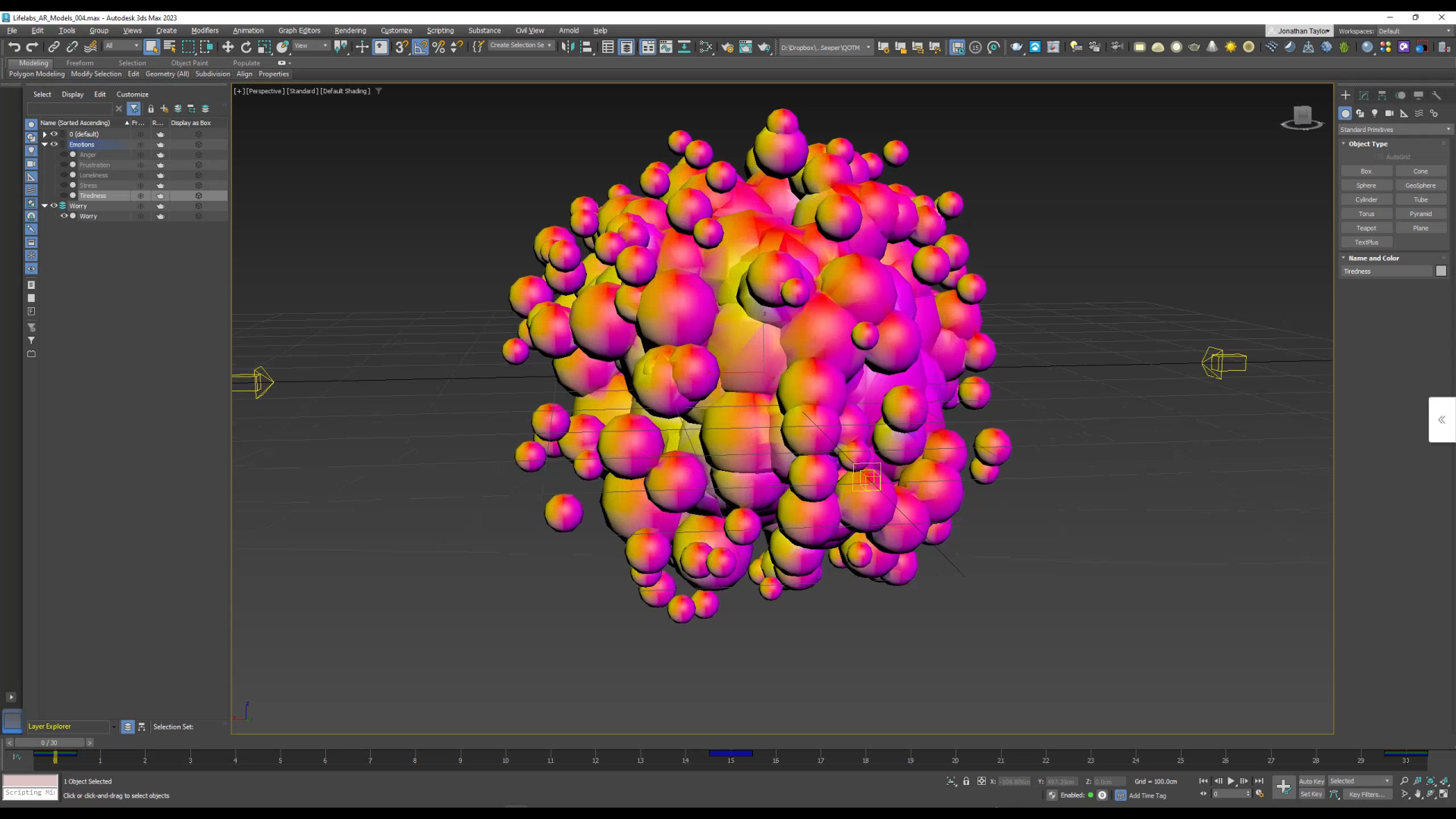Open the Rendering menu

point(350,30)
